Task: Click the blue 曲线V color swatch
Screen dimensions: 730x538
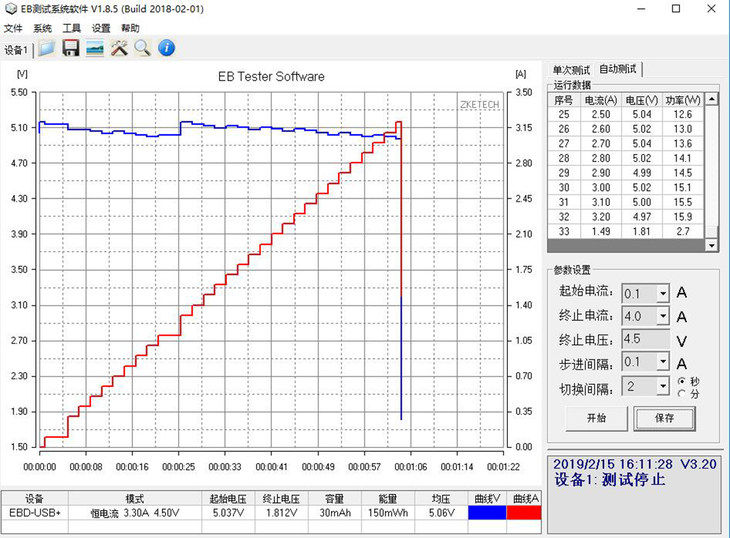Action: (x=487, y=512)
